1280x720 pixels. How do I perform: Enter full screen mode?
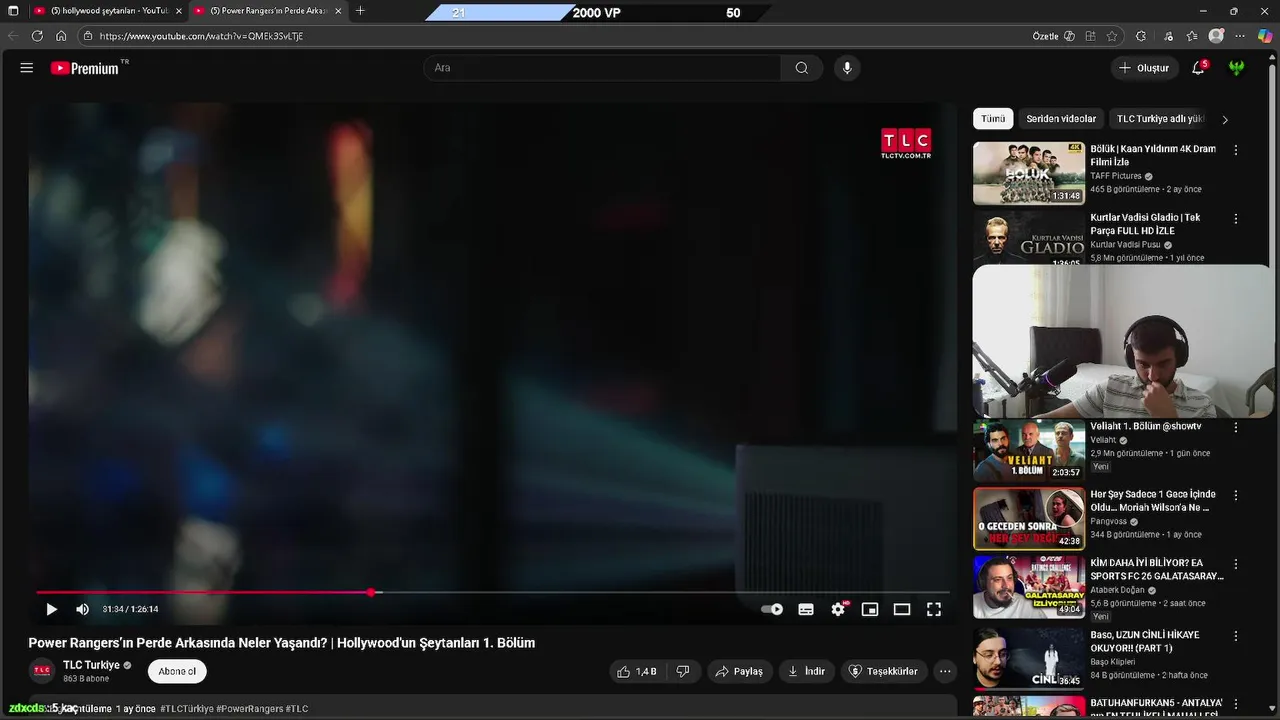tap(934, 609)
